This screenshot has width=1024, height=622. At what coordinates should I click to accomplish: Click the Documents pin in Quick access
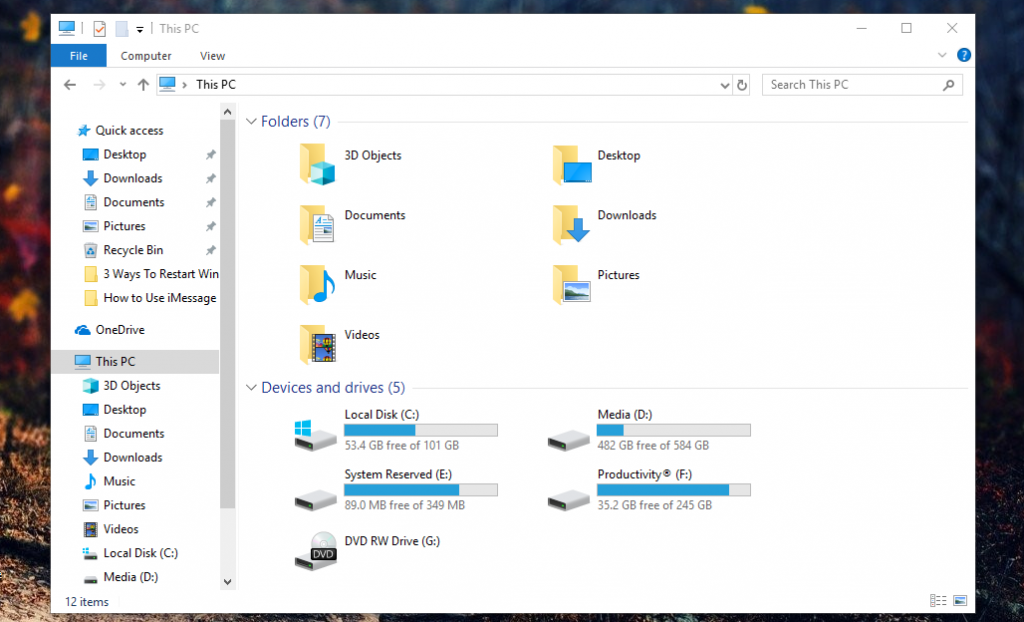[210, 202]
